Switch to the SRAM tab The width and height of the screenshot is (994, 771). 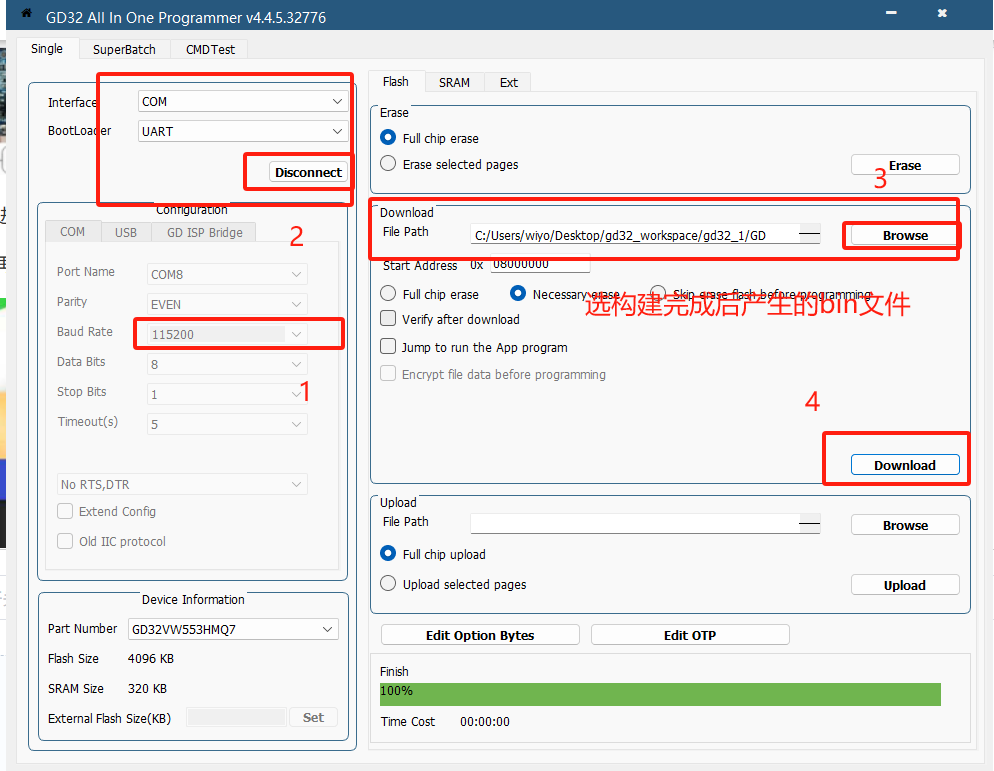pyautogui.click(x=455, y=82)
